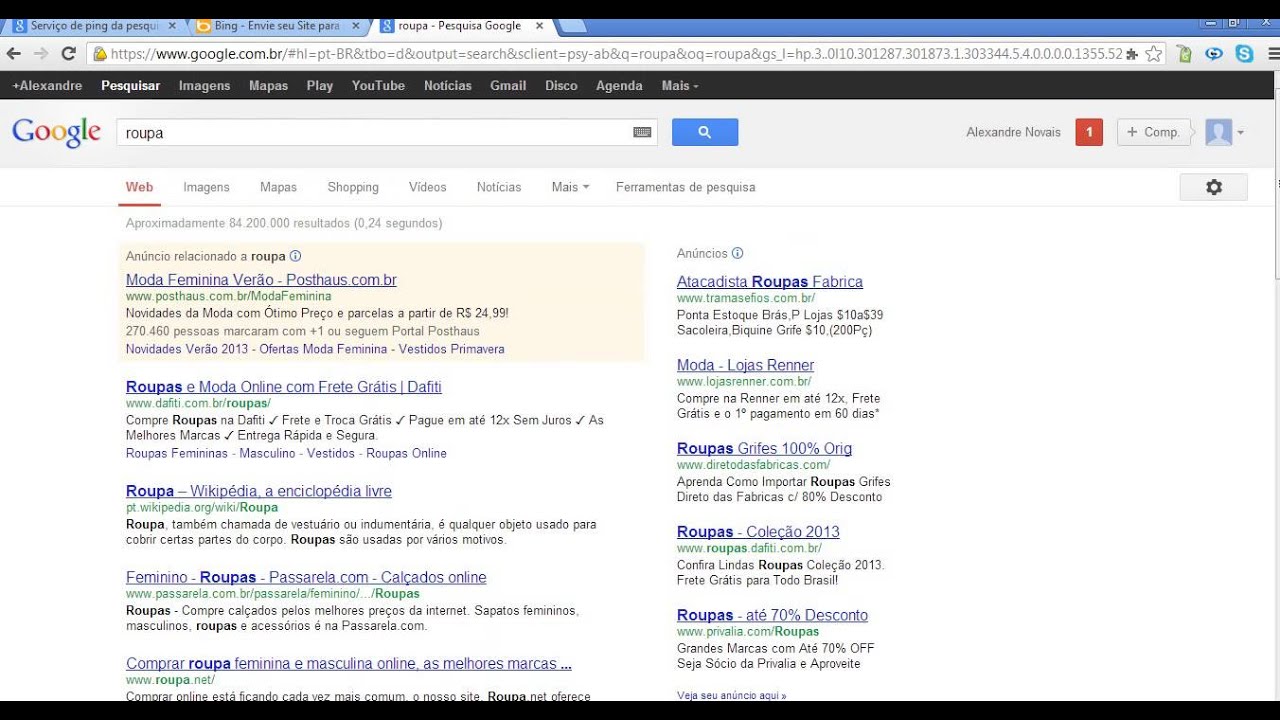Click the puzzle-piece plugin icon in address bar
This screenshot has width=1280, height=720.
[1132, 54]
